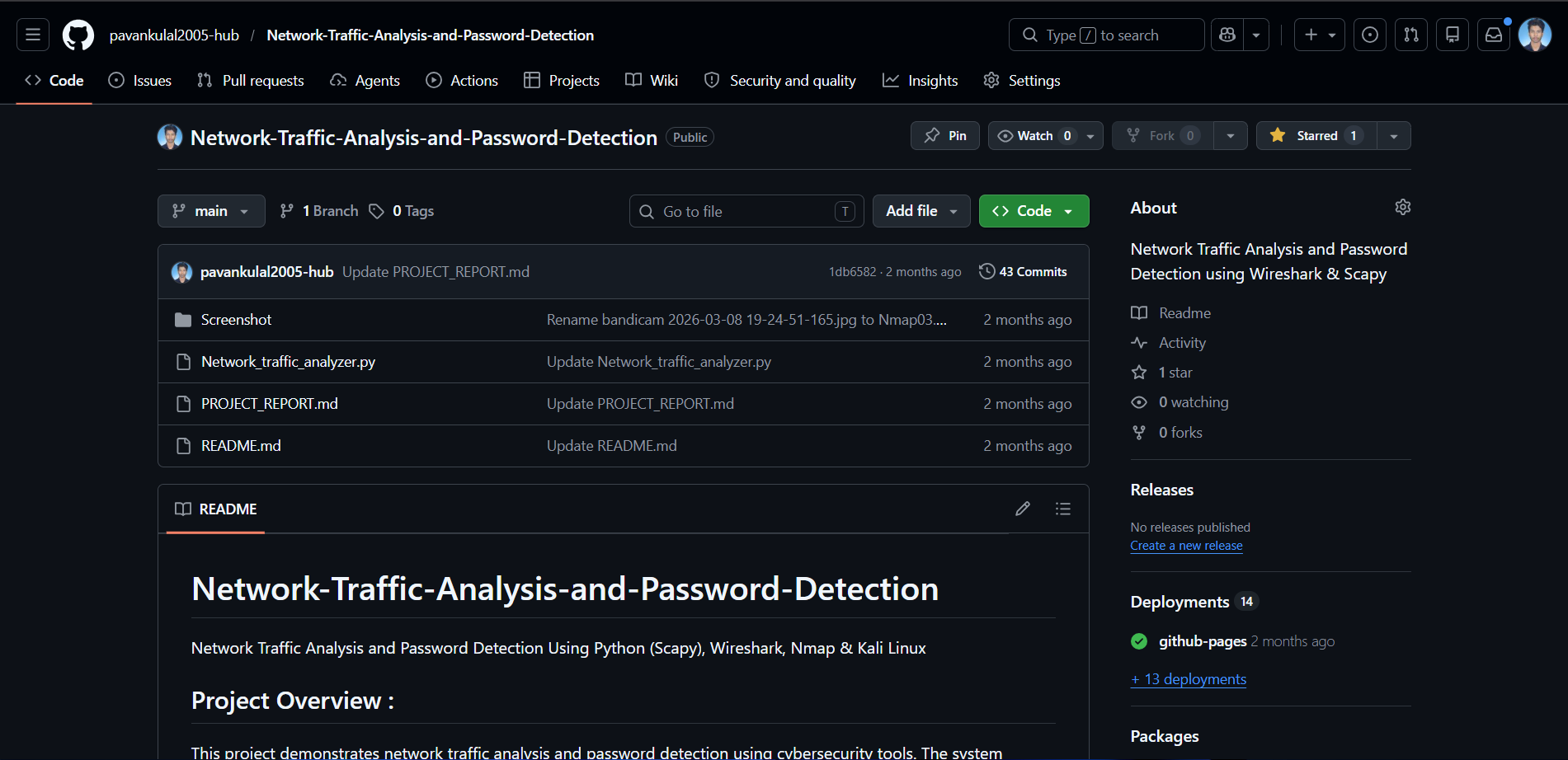Click the Screenshot folder icon

coord(183,320)
